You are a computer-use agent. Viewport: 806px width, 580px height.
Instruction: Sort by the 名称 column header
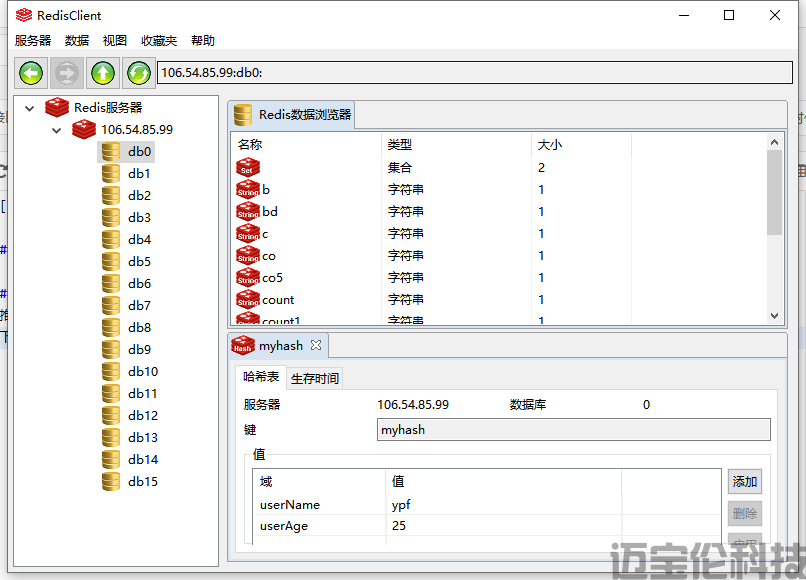pyautogui.click(x=307, y=145)
